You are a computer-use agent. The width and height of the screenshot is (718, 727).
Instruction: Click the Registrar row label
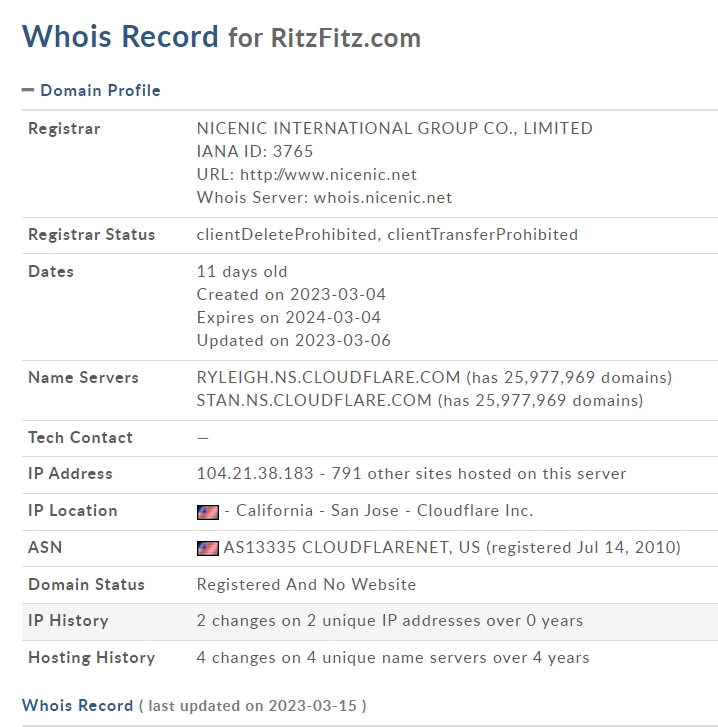[64, 129]
